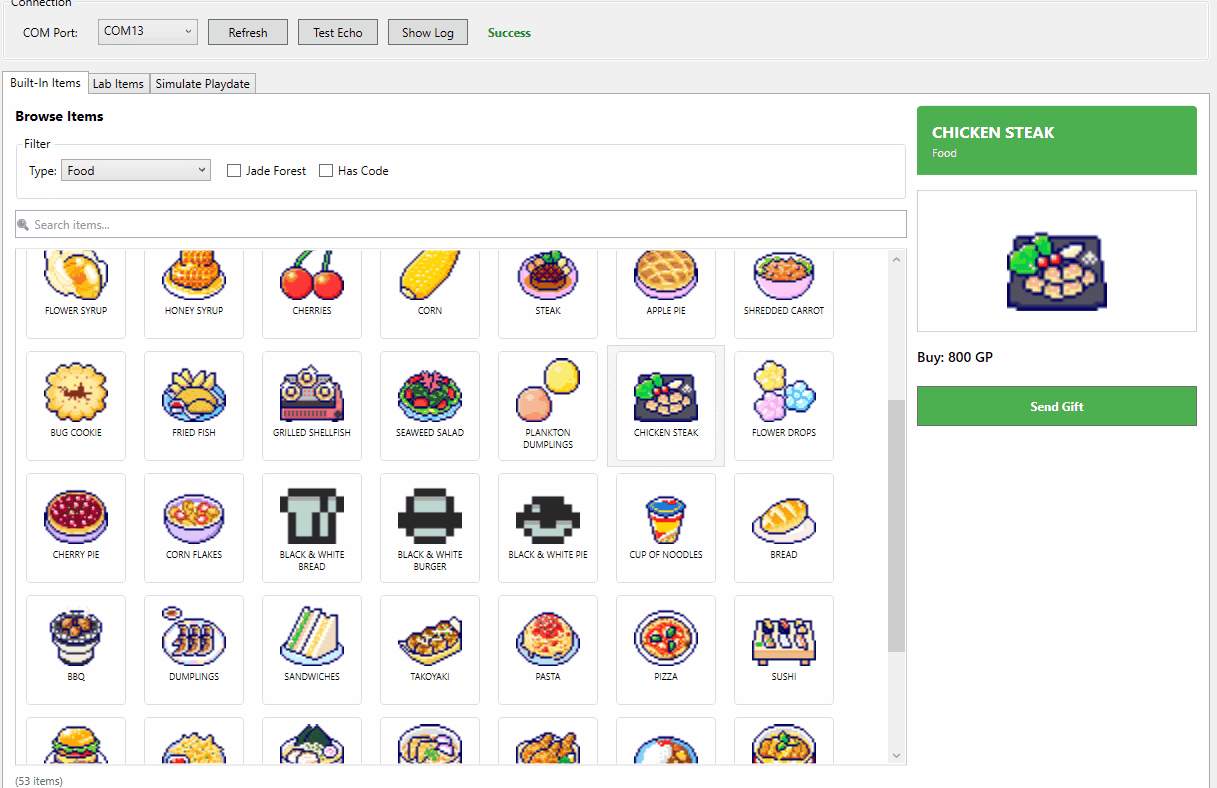Select the Seaweed Salad item

point(430,404)
